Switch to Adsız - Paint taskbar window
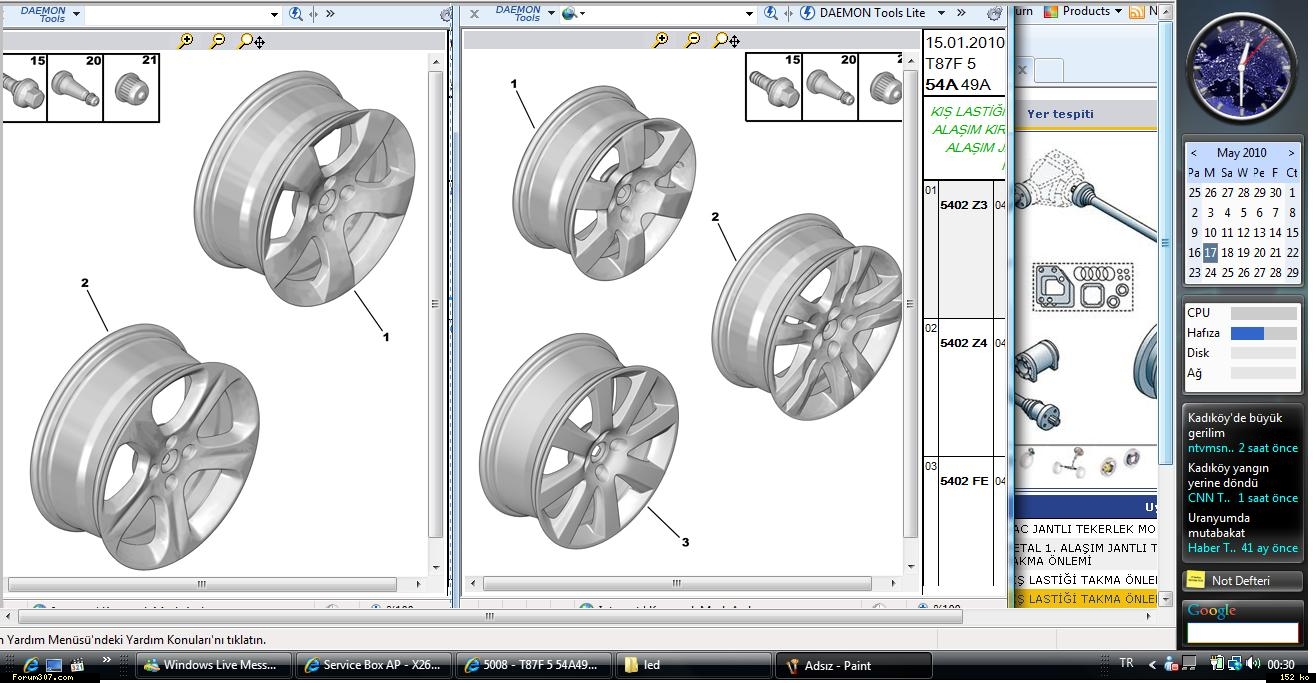The width and height of the screenshot is (1316, 683). 854,665
